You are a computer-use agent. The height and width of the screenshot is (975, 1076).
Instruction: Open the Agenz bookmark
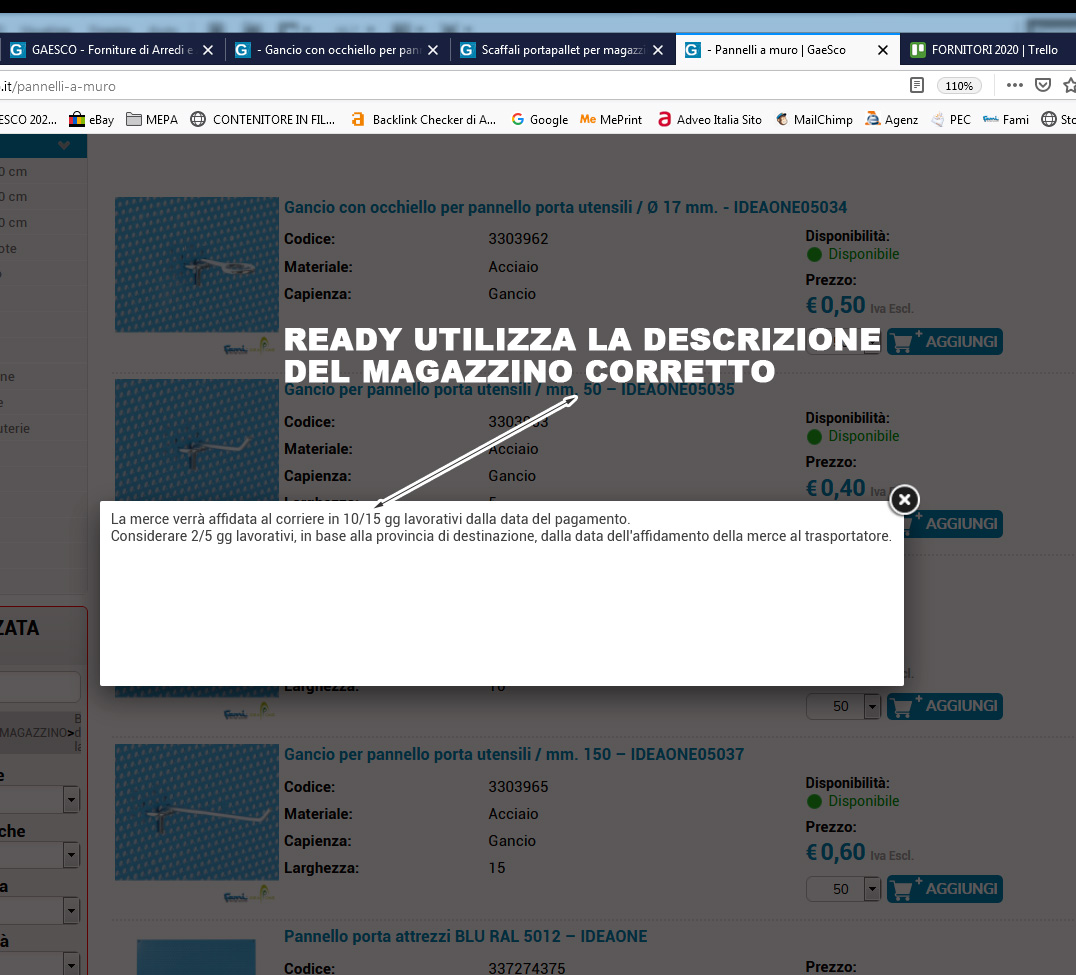click(x=891, y=119)
